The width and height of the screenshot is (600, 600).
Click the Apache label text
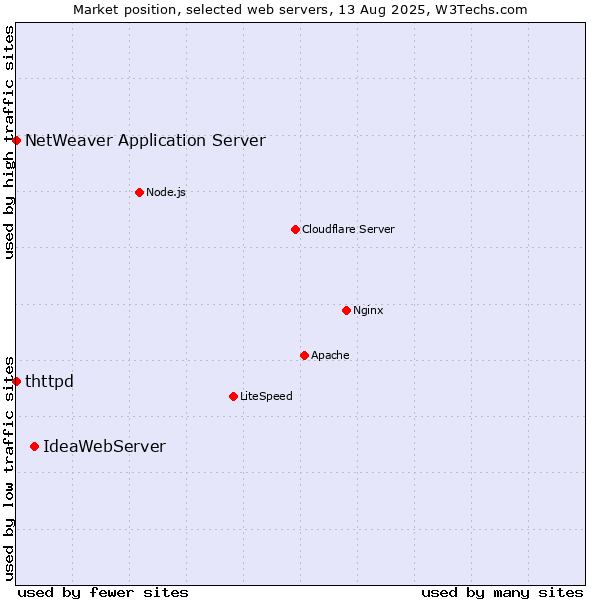coord(330,355)
